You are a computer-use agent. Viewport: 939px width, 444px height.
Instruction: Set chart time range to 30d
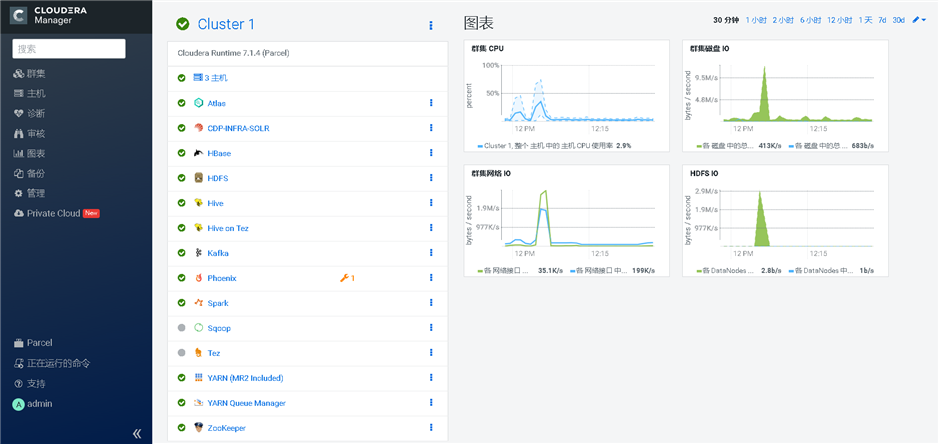coord(898,20)
